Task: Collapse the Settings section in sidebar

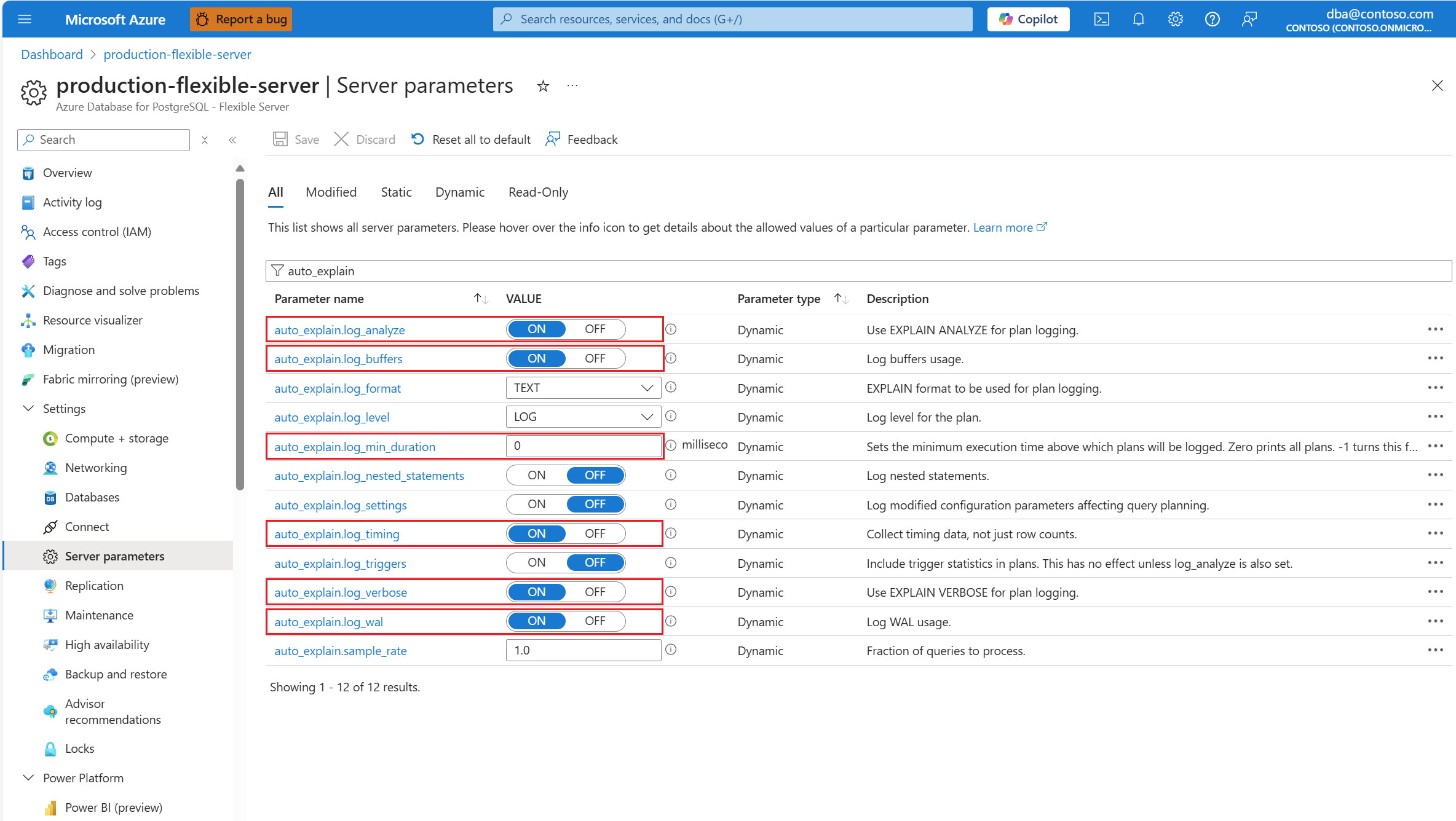Action: point(28,409)
